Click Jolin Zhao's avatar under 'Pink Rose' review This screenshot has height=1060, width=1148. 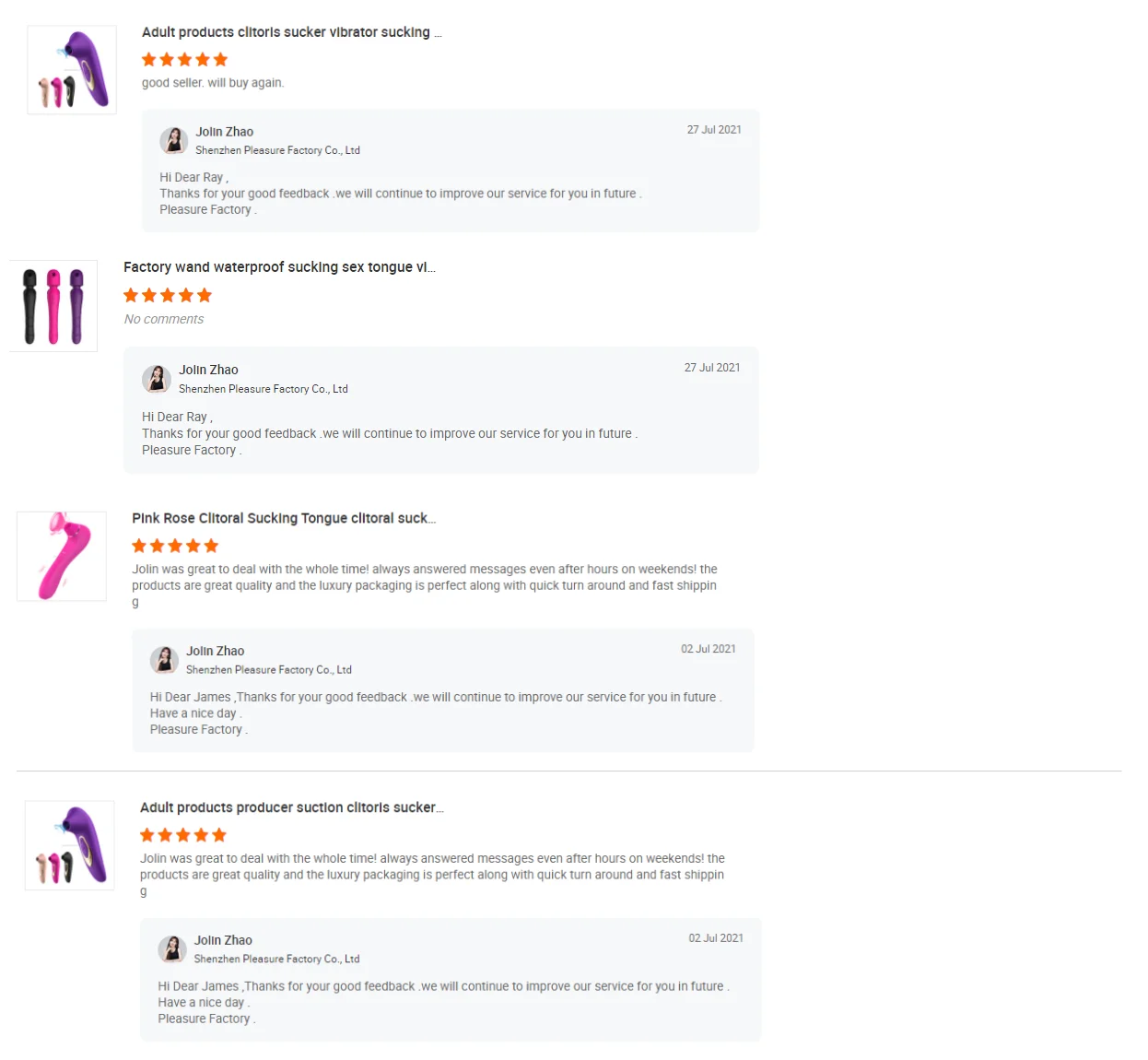tap(164, 660)
